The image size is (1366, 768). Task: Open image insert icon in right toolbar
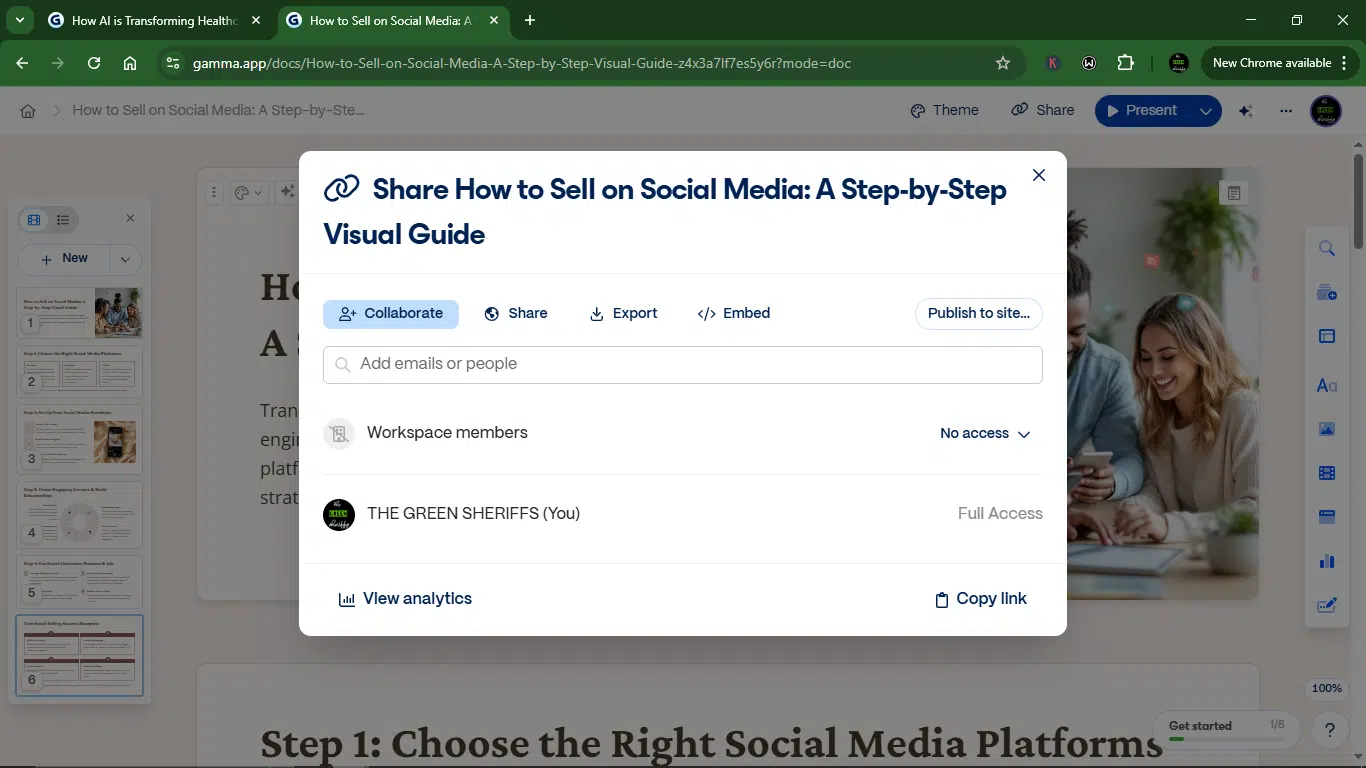click(x=1327, y=429)
